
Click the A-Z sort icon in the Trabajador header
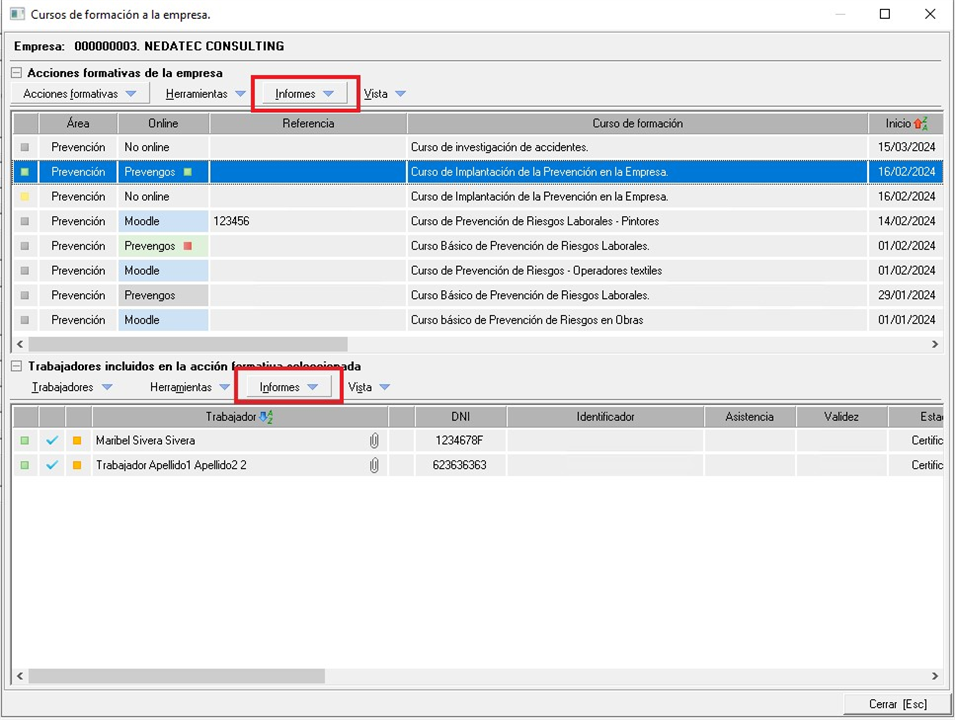[x=266, y=417]
